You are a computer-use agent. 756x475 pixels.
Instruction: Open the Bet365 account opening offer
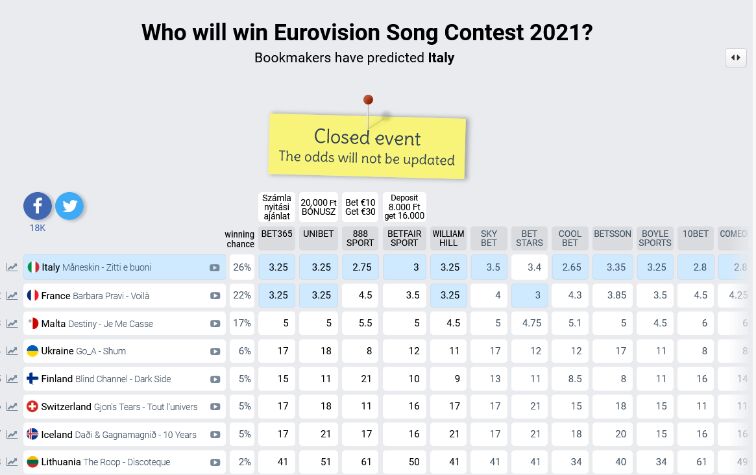[277, 207]
